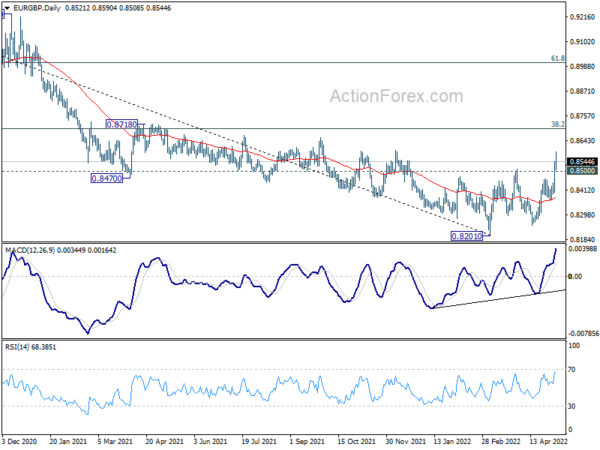Click the 0.92160 price axis value
The height and width of the screenshot is (450, 600).
(x=582, y=17)
